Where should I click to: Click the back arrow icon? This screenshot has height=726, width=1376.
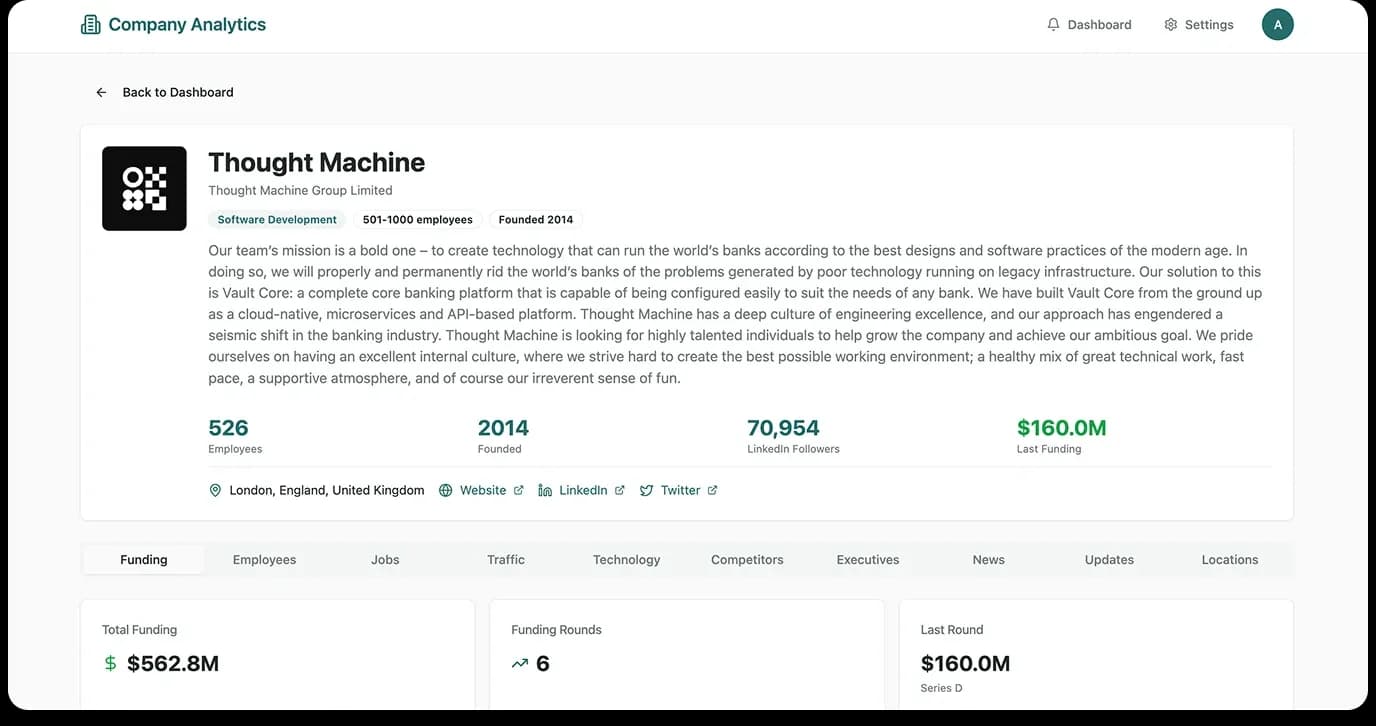tap(101, 92)
